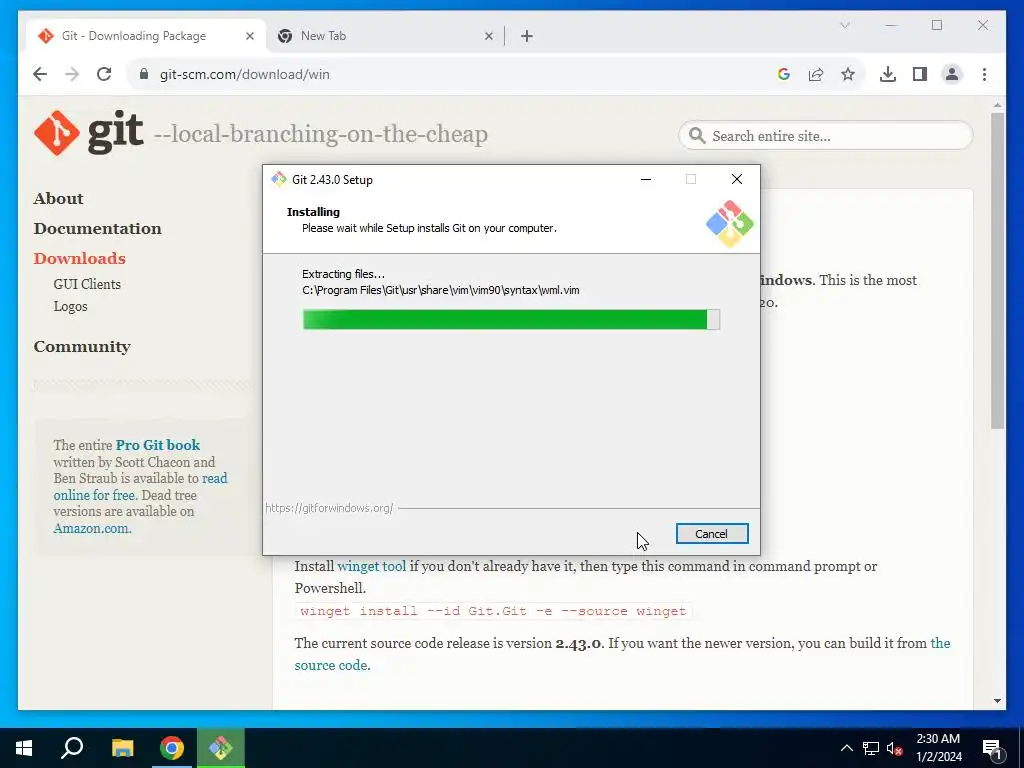1024x768 pixels.
Task: Click the Git for Windows logo in installer header
Action: (729, 224)
